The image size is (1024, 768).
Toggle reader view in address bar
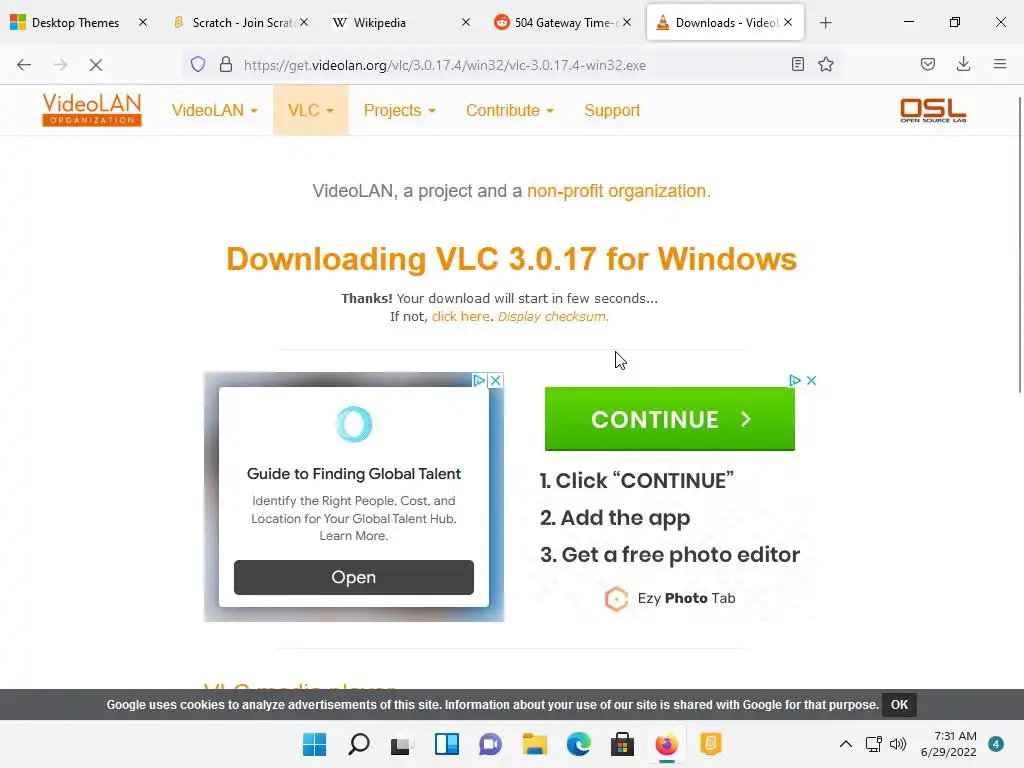pos(797,64)
